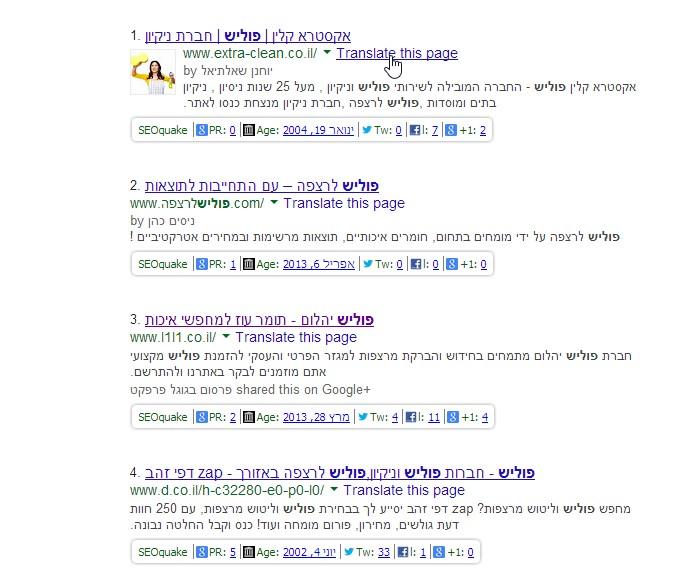Click Twitter icon in result 1 SEOquake bar
679x573 pixels.
367,130
